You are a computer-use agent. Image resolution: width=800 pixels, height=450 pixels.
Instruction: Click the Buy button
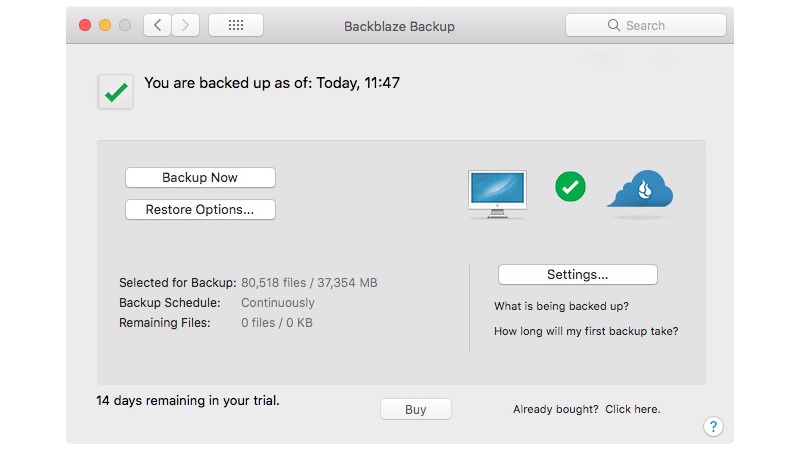tap(416, 409)
